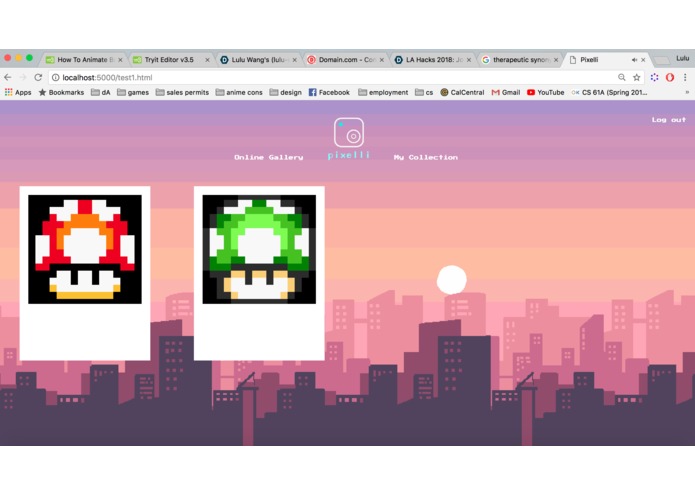Click the red Opera extension icon
The width and height of the screenshot is (695, 494).
pyautogui.click(x=670, y=78)
